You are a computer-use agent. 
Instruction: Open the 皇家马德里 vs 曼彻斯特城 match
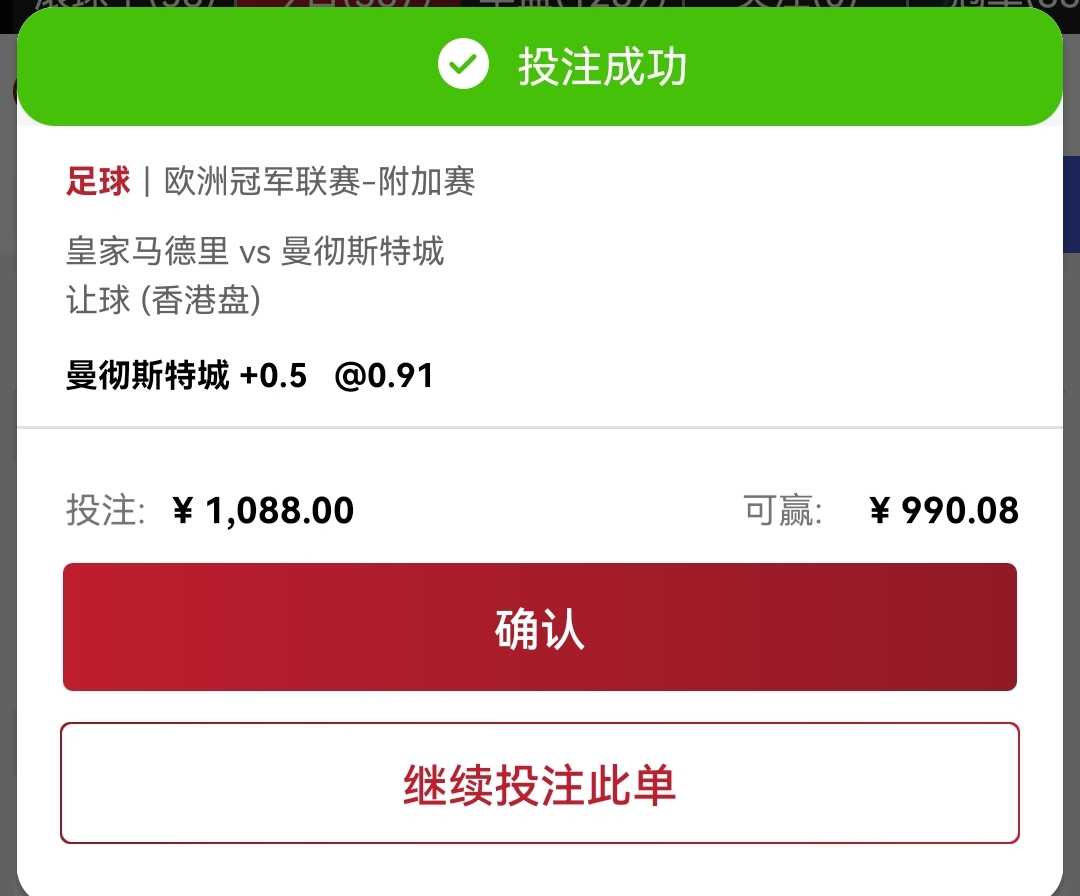(256, 251)
